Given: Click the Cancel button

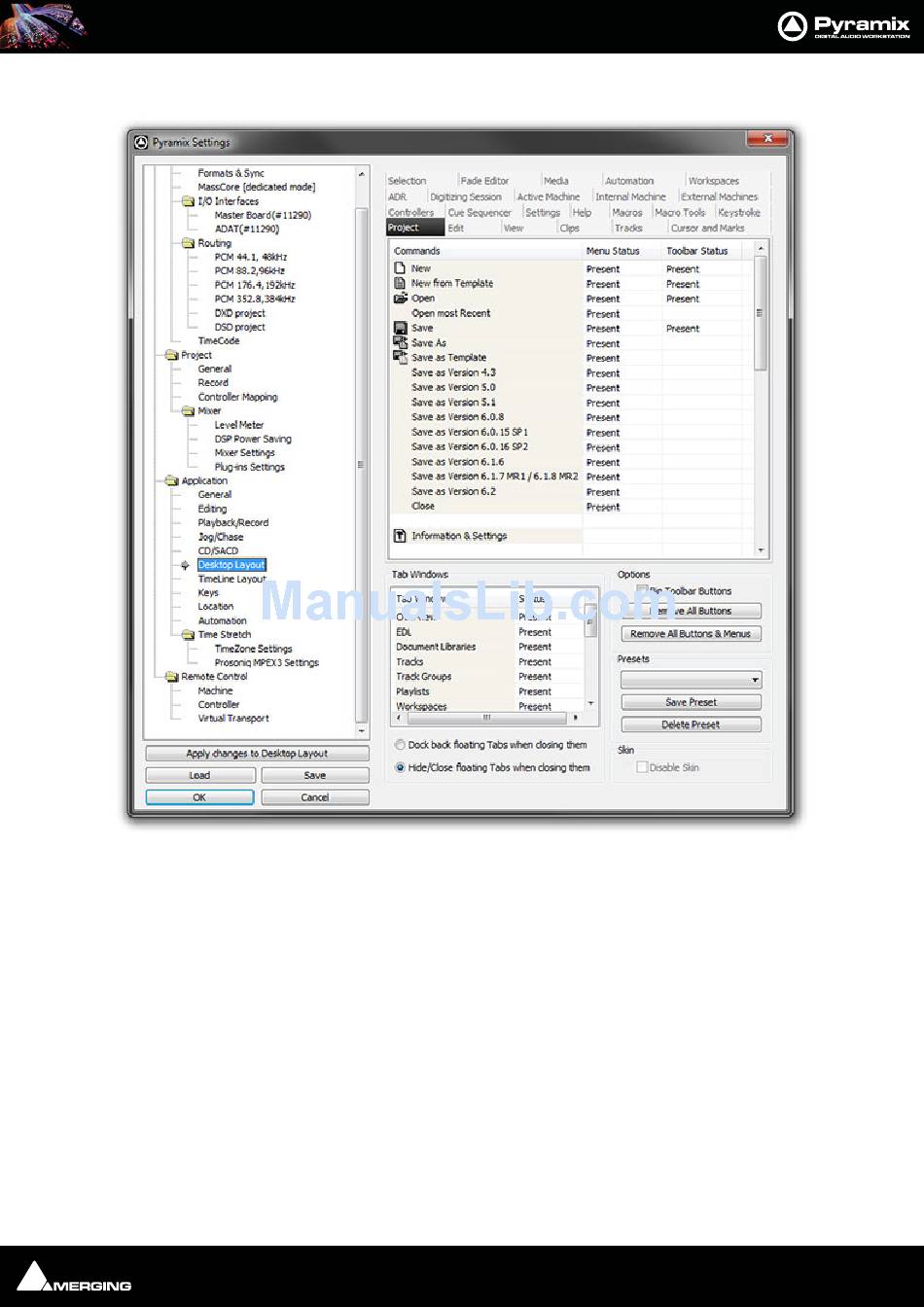Looking at the screenshot, I should 315,797.
